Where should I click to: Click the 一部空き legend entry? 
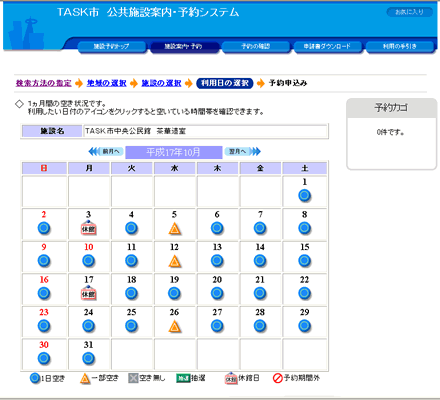[99, 378]
